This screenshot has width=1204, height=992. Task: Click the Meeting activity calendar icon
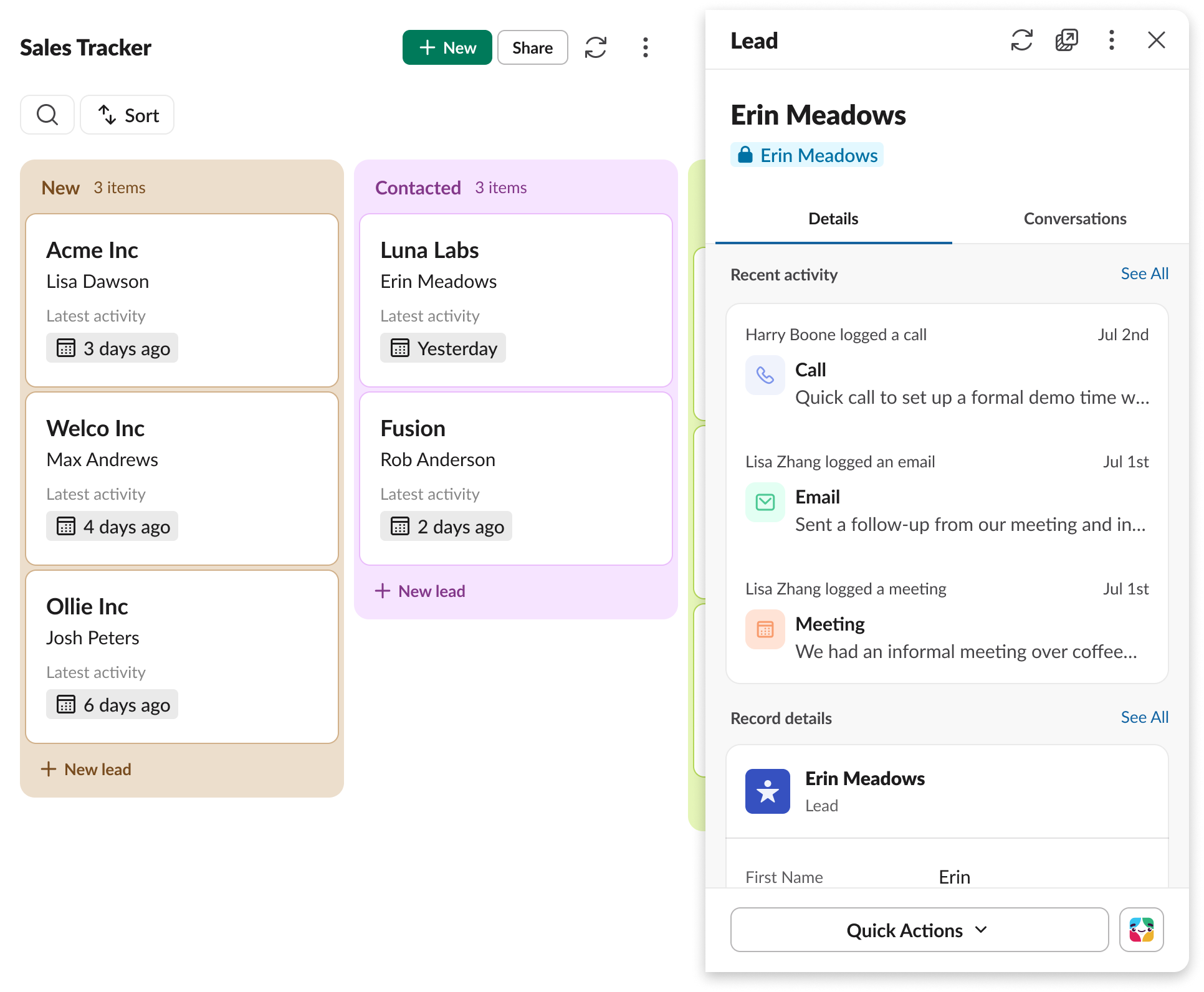[765, 629]
